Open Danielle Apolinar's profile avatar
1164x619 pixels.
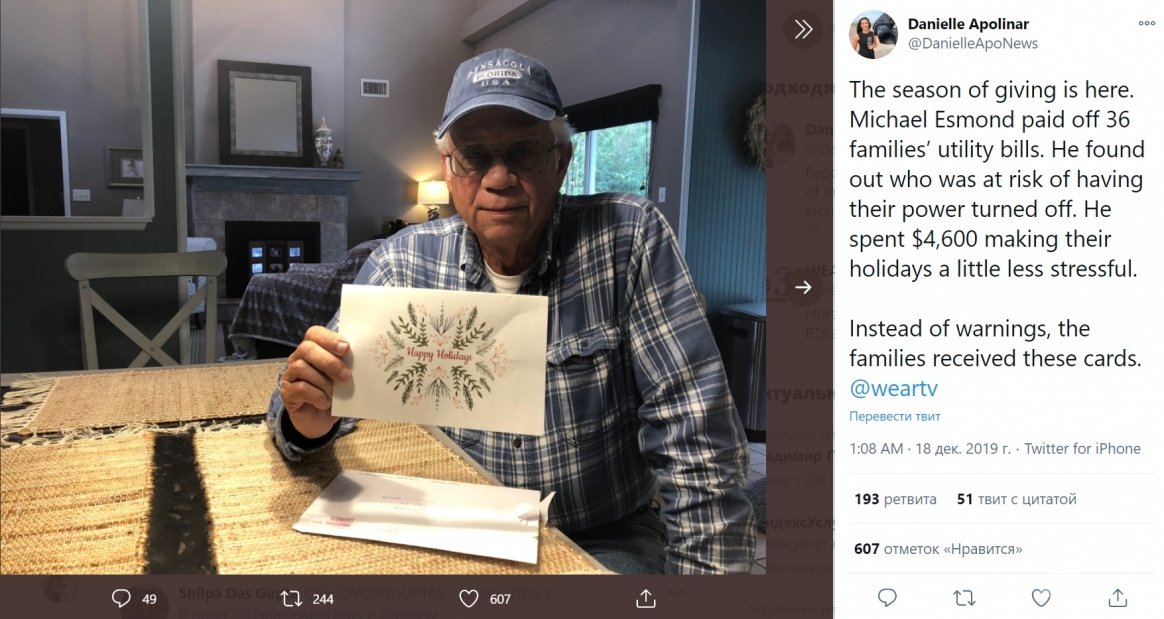click(873, 34)
